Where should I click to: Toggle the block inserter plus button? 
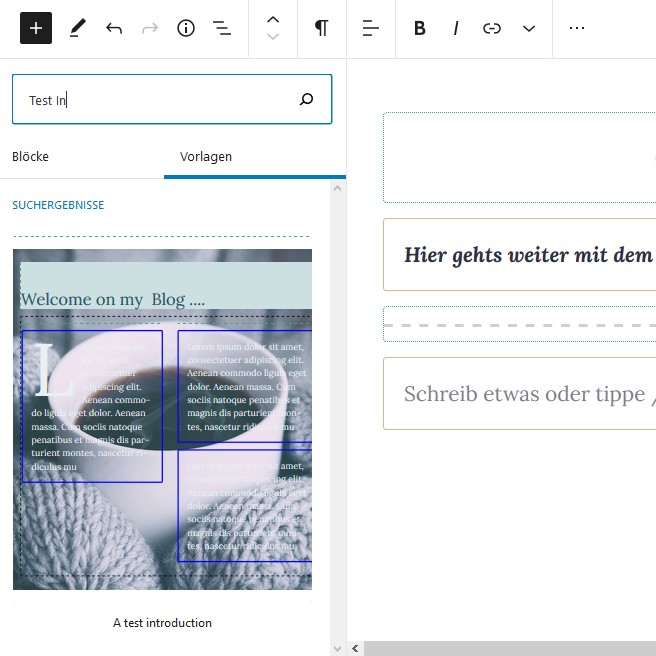pos(36,28)
